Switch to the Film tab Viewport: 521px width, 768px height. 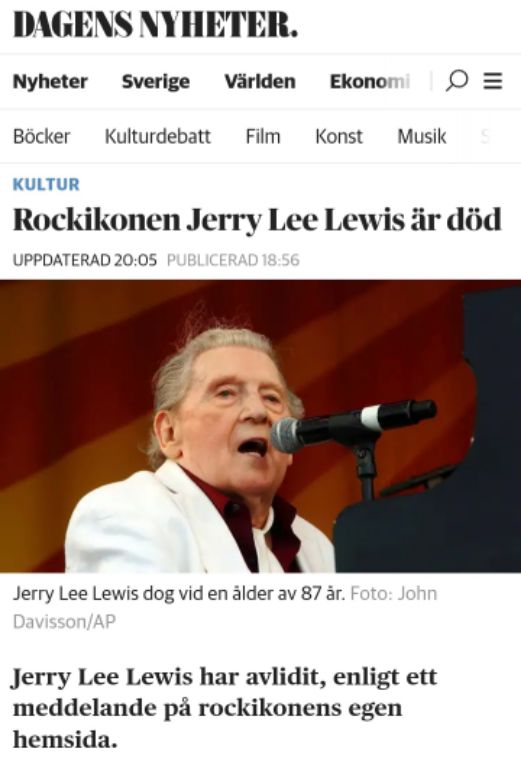click(263, 136)
